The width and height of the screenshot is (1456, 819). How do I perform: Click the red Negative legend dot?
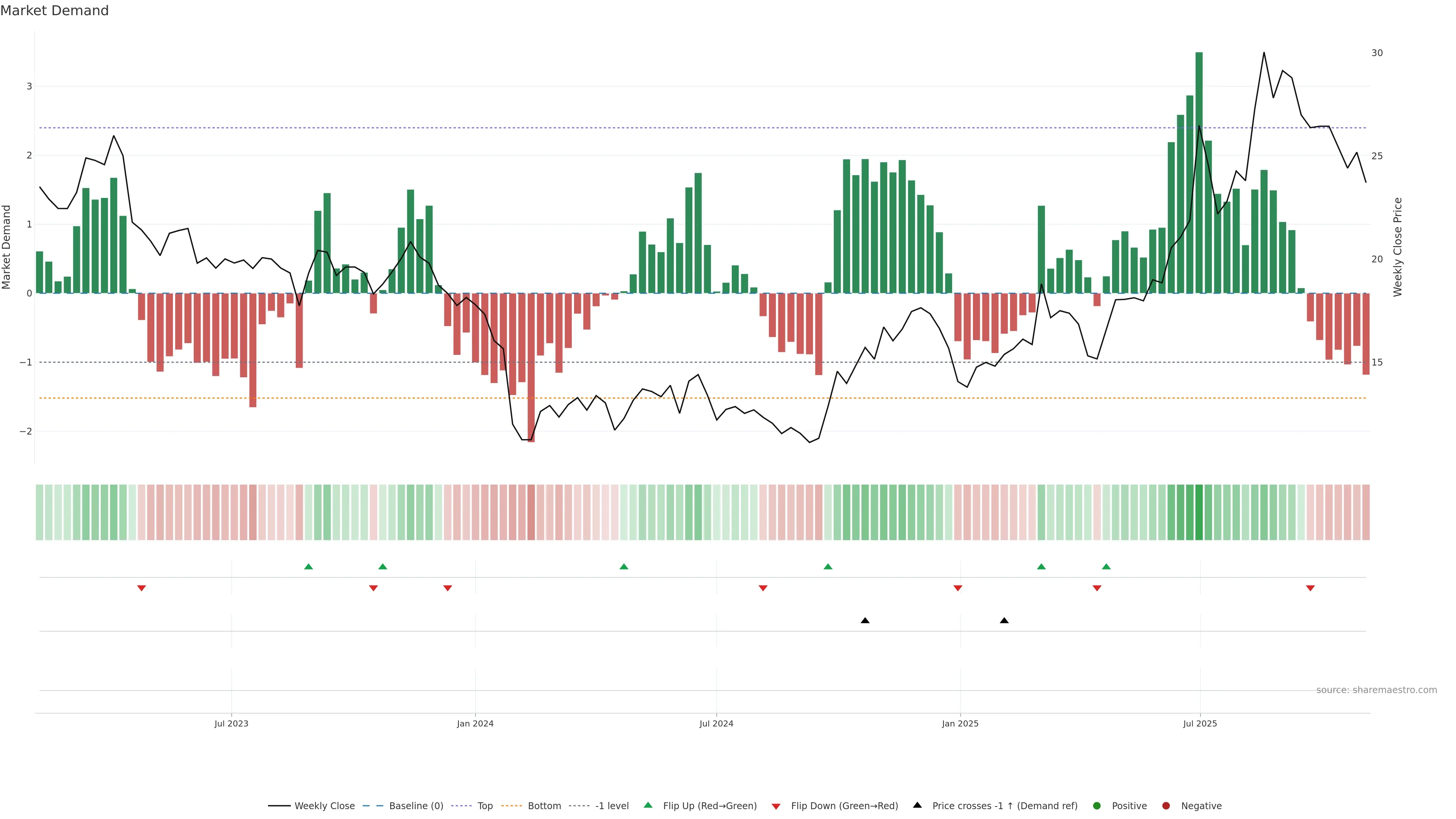point(1166,806)
